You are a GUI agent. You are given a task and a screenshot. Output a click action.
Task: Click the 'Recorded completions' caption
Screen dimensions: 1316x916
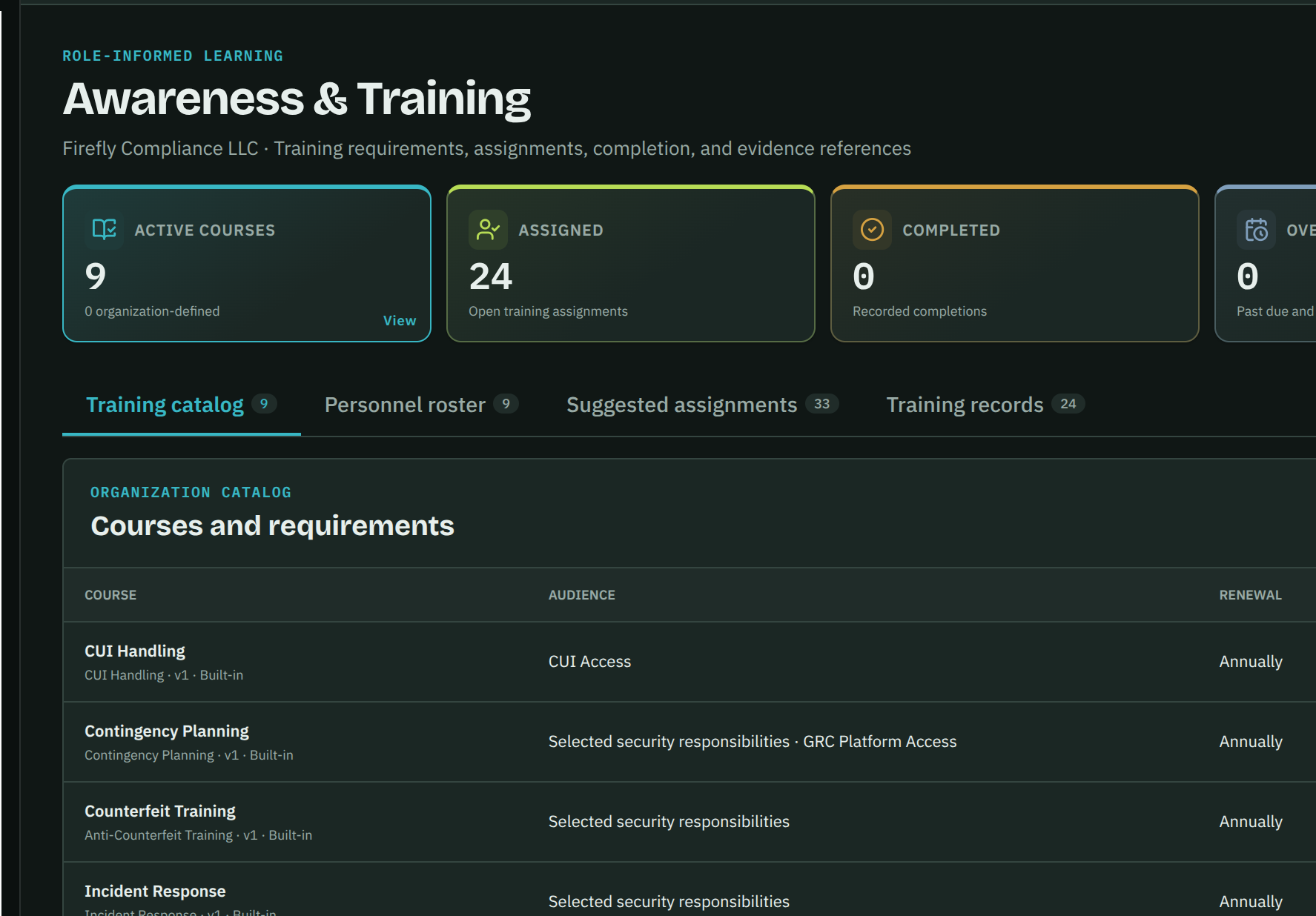[x=919, y=311]
